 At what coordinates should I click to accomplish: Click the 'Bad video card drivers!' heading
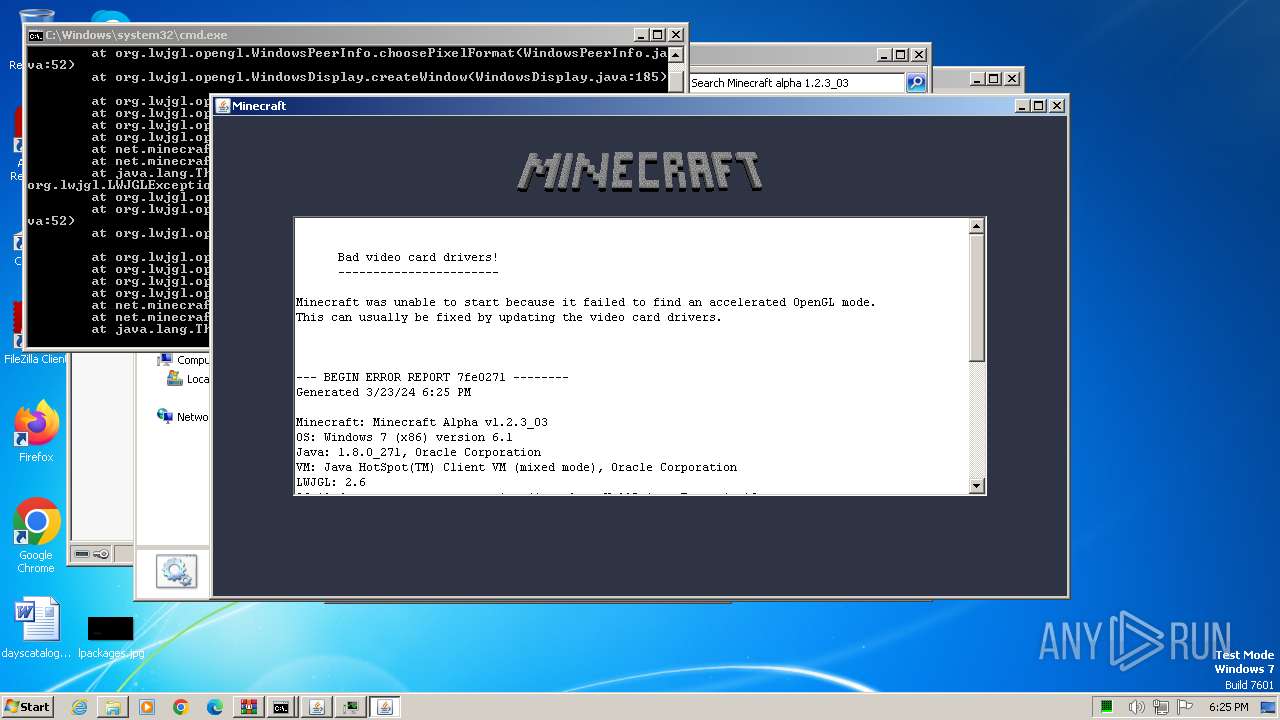tap(418, 257)
